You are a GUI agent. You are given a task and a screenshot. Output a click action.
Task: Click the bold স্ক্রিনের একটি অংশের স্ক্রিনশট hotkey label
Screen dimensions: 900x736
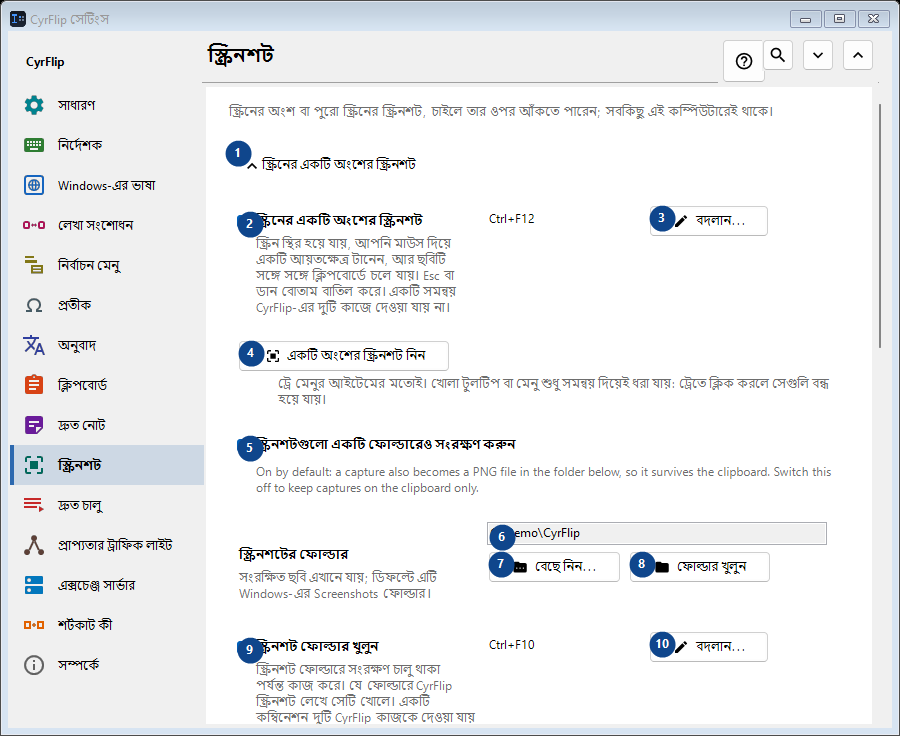tap(338, 220)
